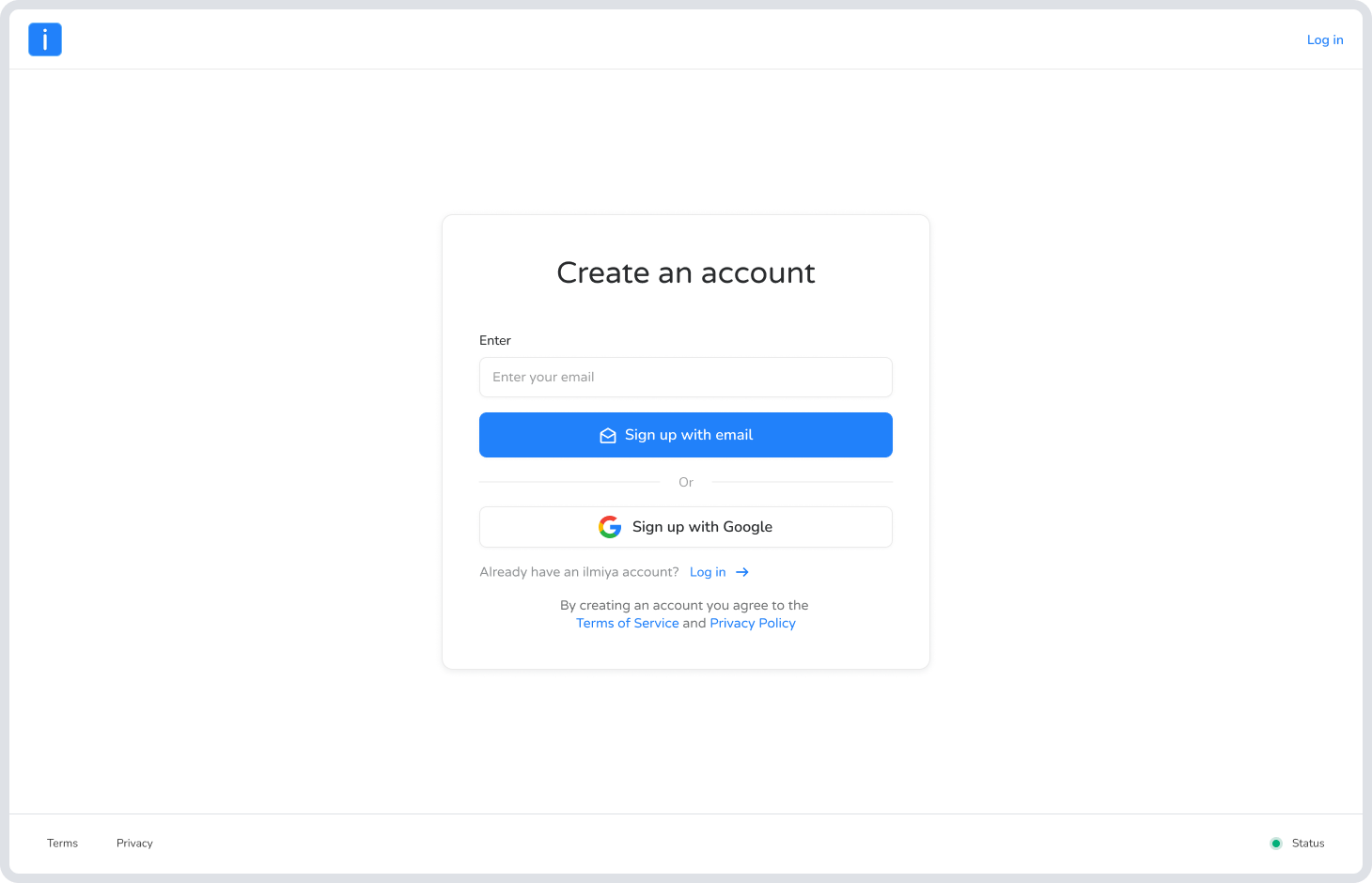Choose Sign up with Google

click(702, 527)
